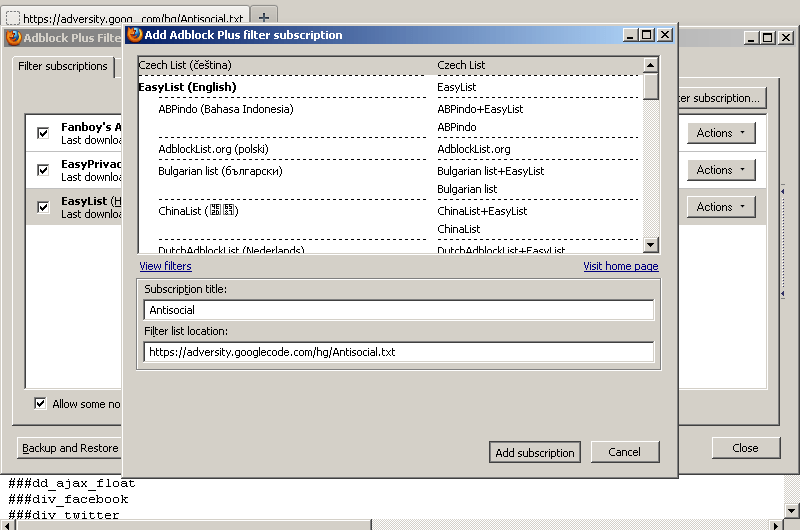Screen dimensions: 800x530
Task: Toggle Allow some non-intrusive ads checkbox
Action: (x=40, y=403)
